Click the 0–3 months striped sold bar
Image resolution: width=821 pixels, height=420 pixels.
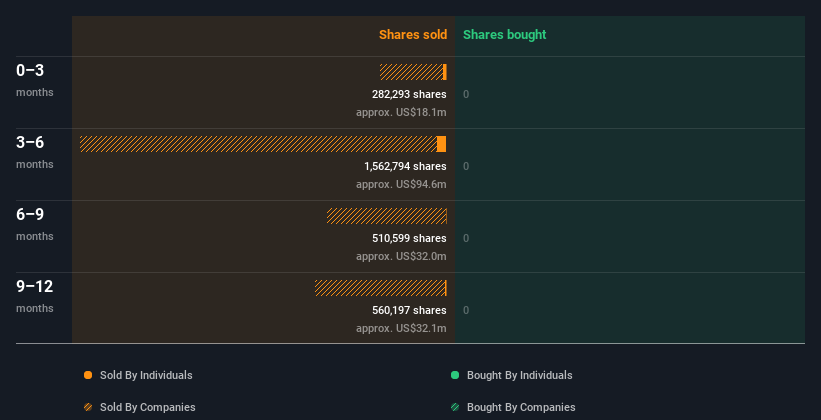coord(411,72)
